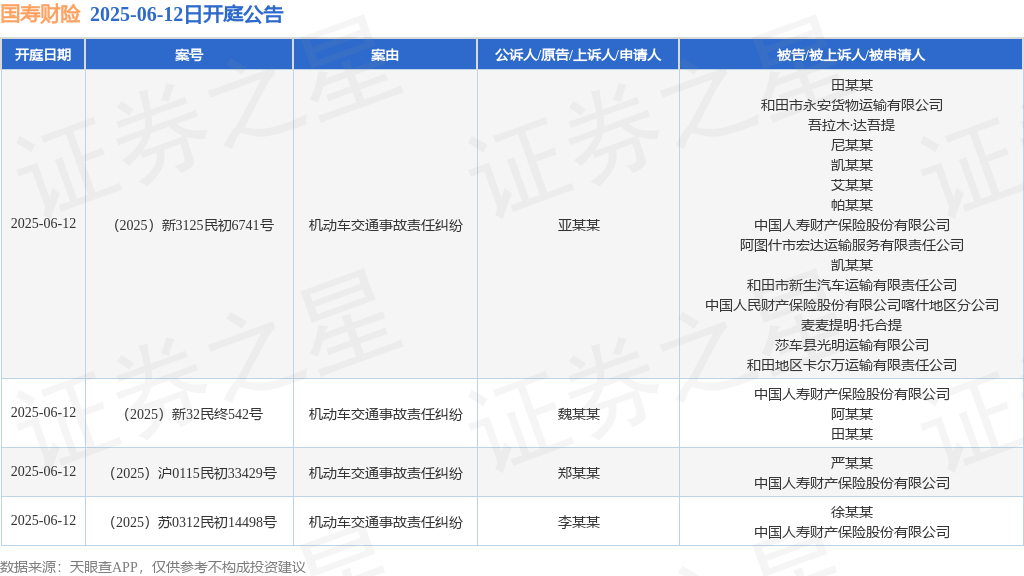
Task: Click the date in the 李某某 row
Action: tap(43, 520)
